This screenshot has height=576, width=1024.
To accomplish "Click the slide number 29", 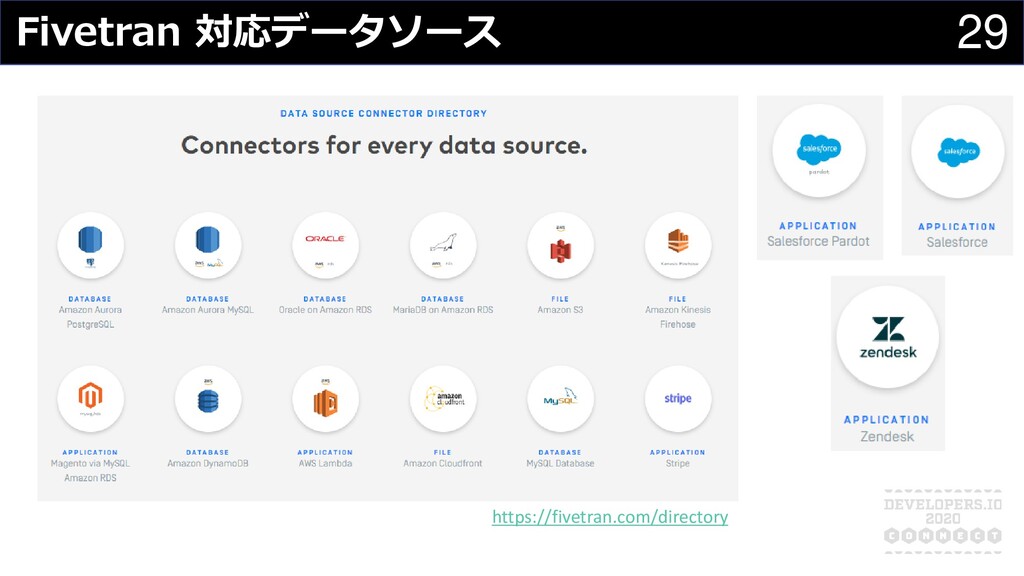I will coord(982,32).
